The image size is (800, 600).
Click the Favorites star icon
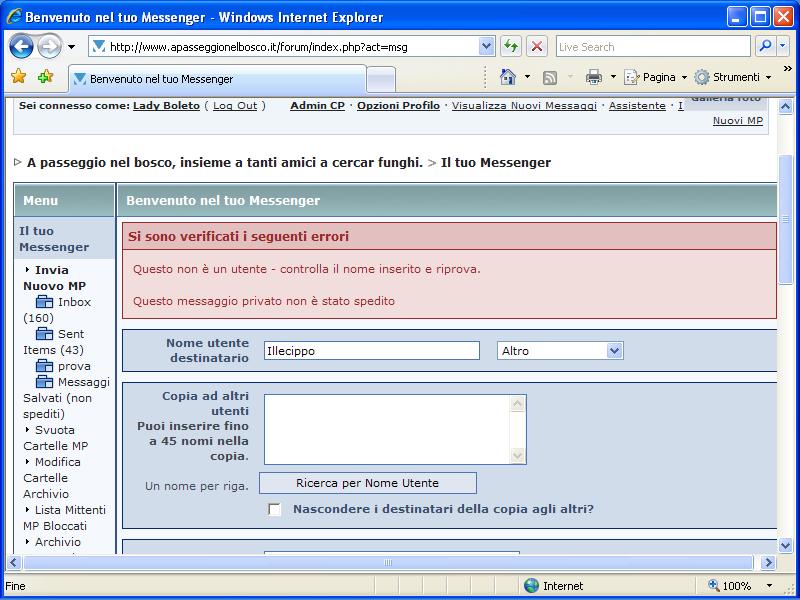coord(18,77)
